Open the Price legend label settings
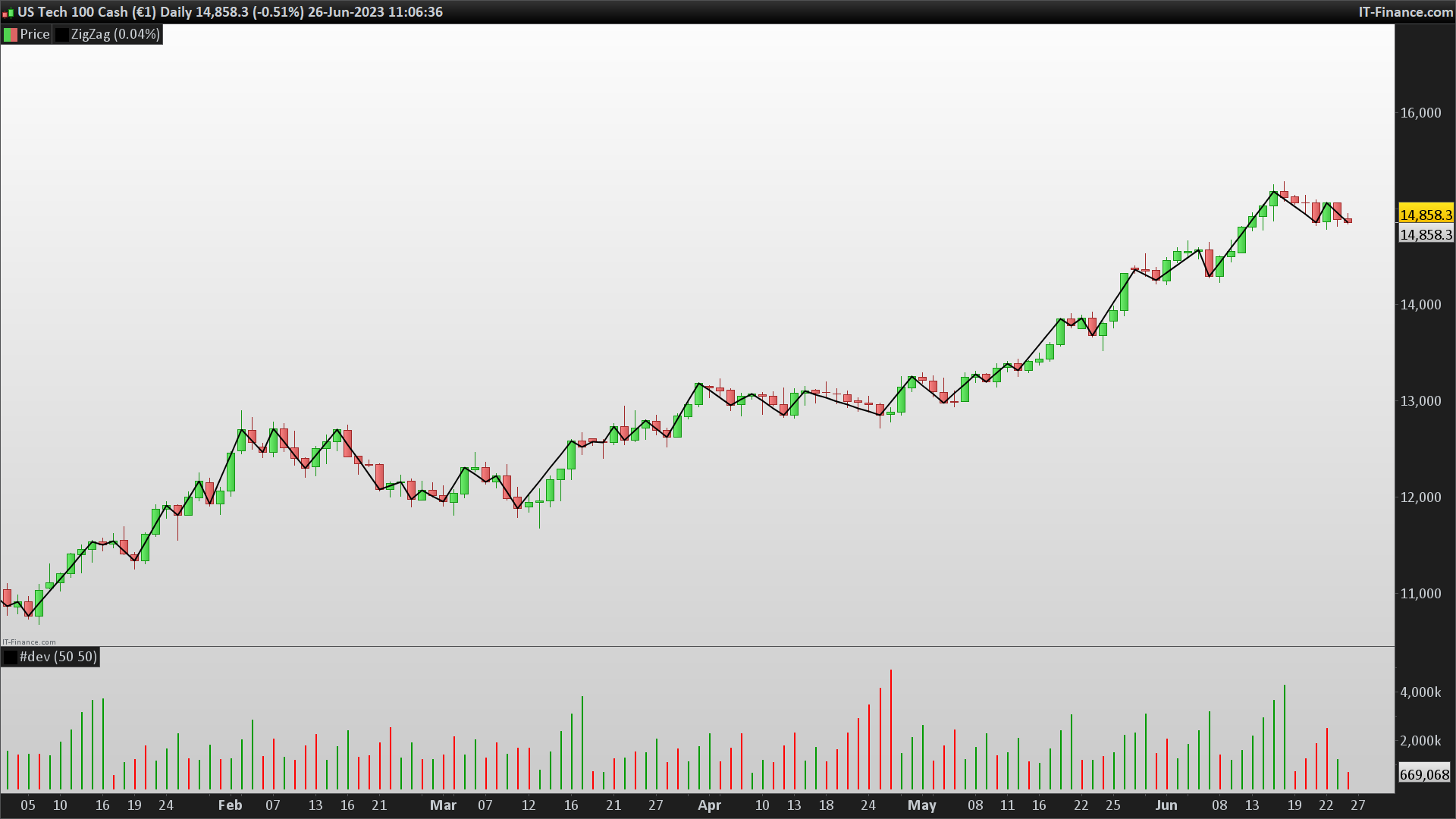Screen dimensions: 1456x819 click(x=35, y=34)
